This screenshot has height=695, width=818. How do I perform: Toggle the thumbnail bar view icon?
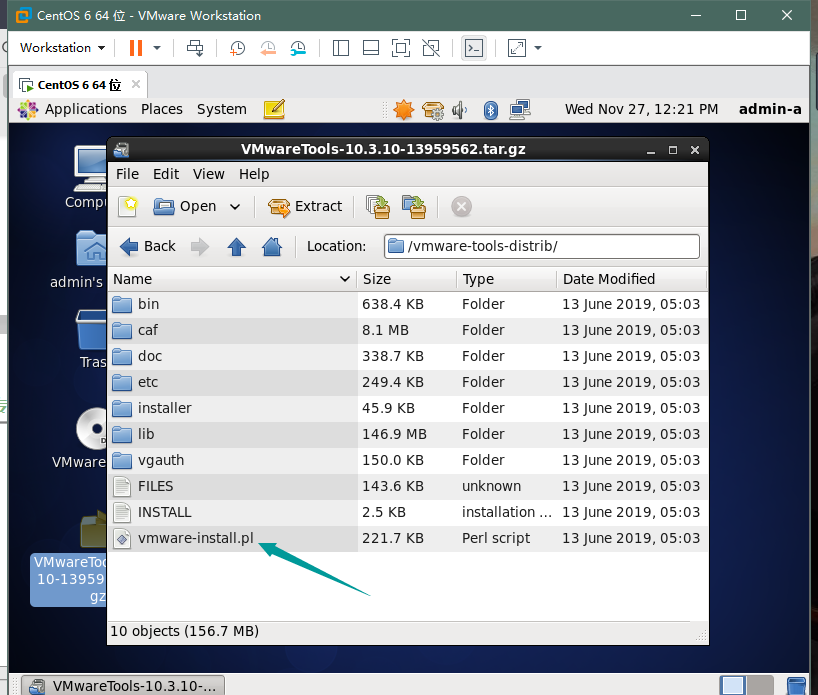[x=371, y=48]
